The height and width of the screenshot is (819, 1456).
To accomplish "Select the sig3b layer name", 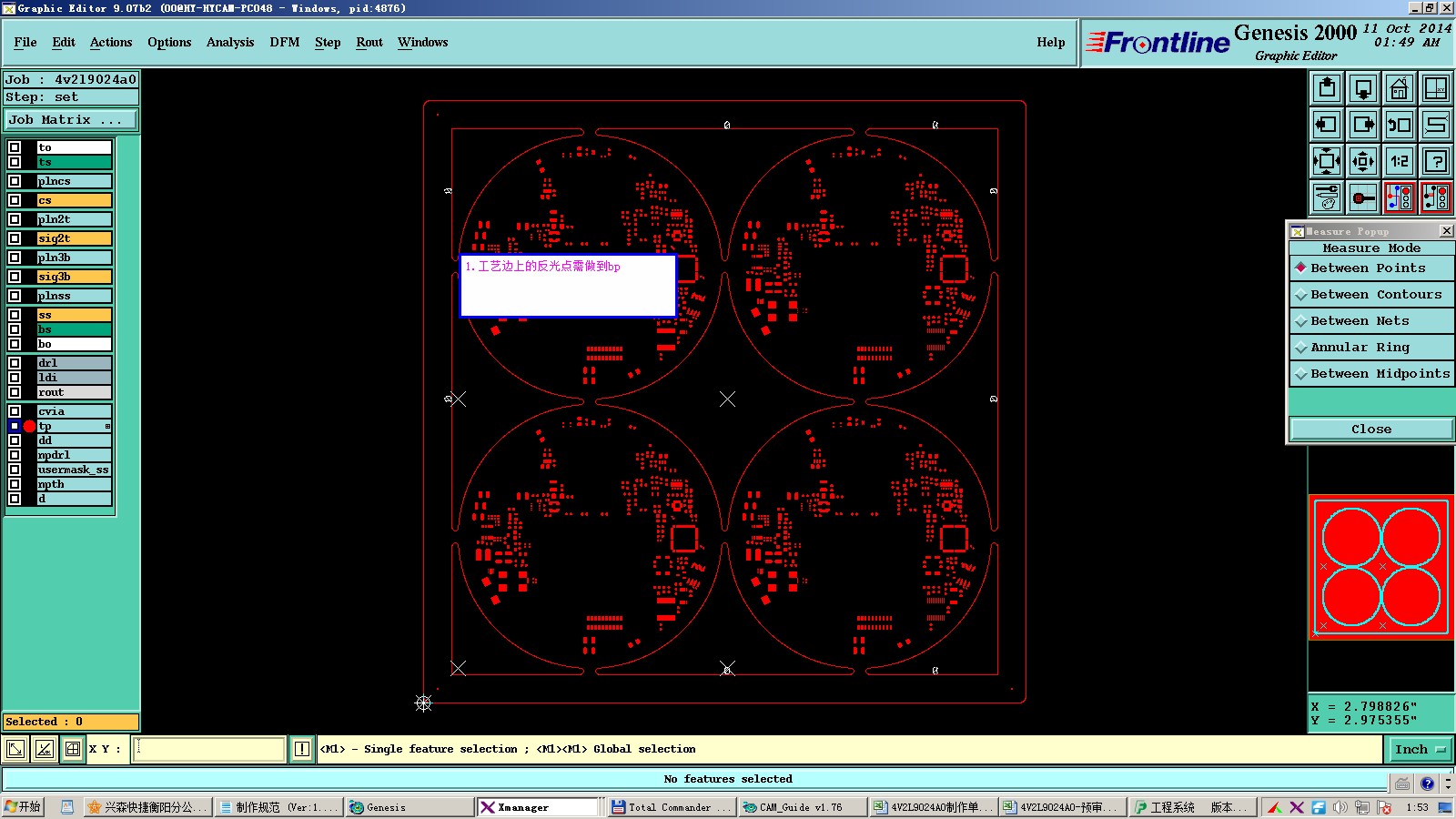I will pyautogui.click(x=75, y=277).
